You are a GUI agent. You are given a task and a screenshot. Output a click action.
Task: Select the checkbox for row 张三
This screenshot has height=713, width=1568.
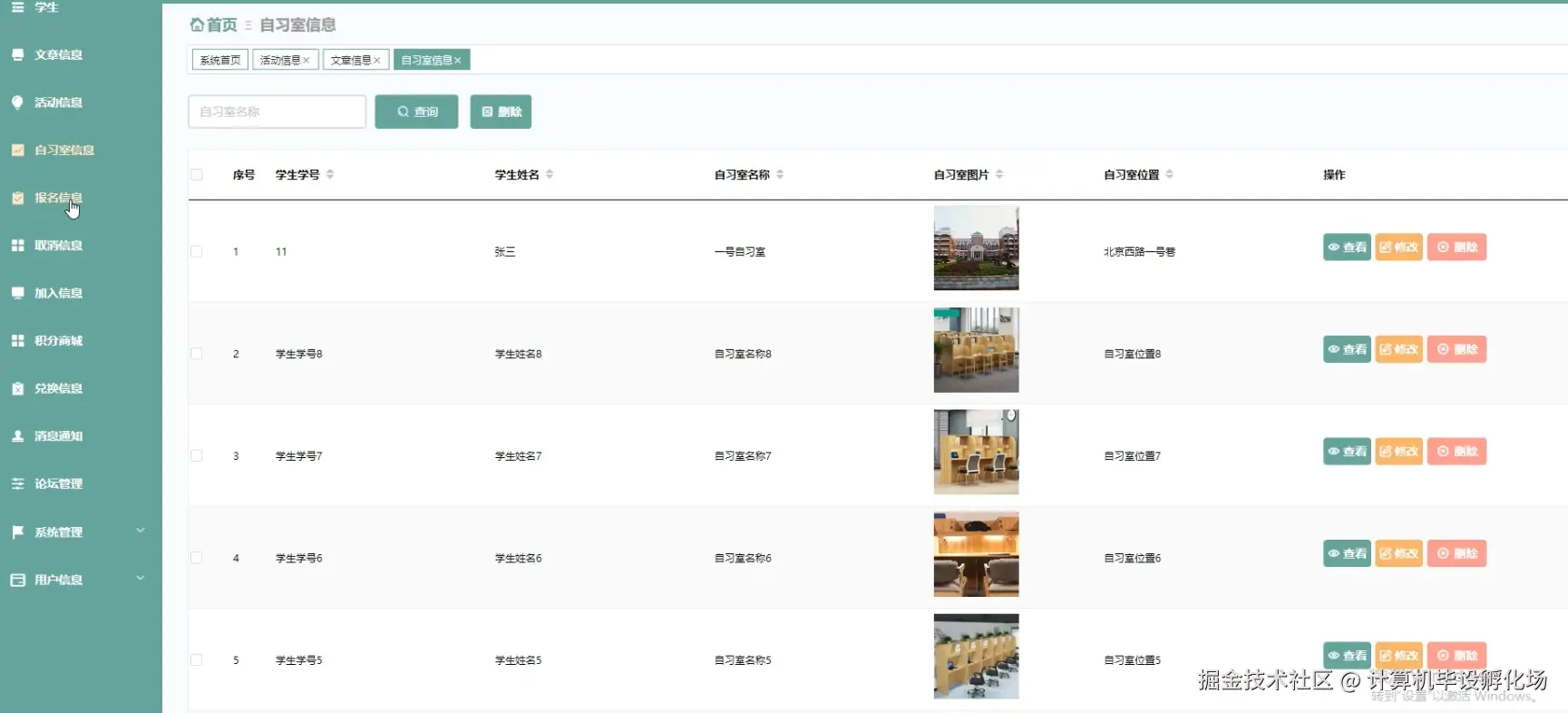(x=197, y=251)
